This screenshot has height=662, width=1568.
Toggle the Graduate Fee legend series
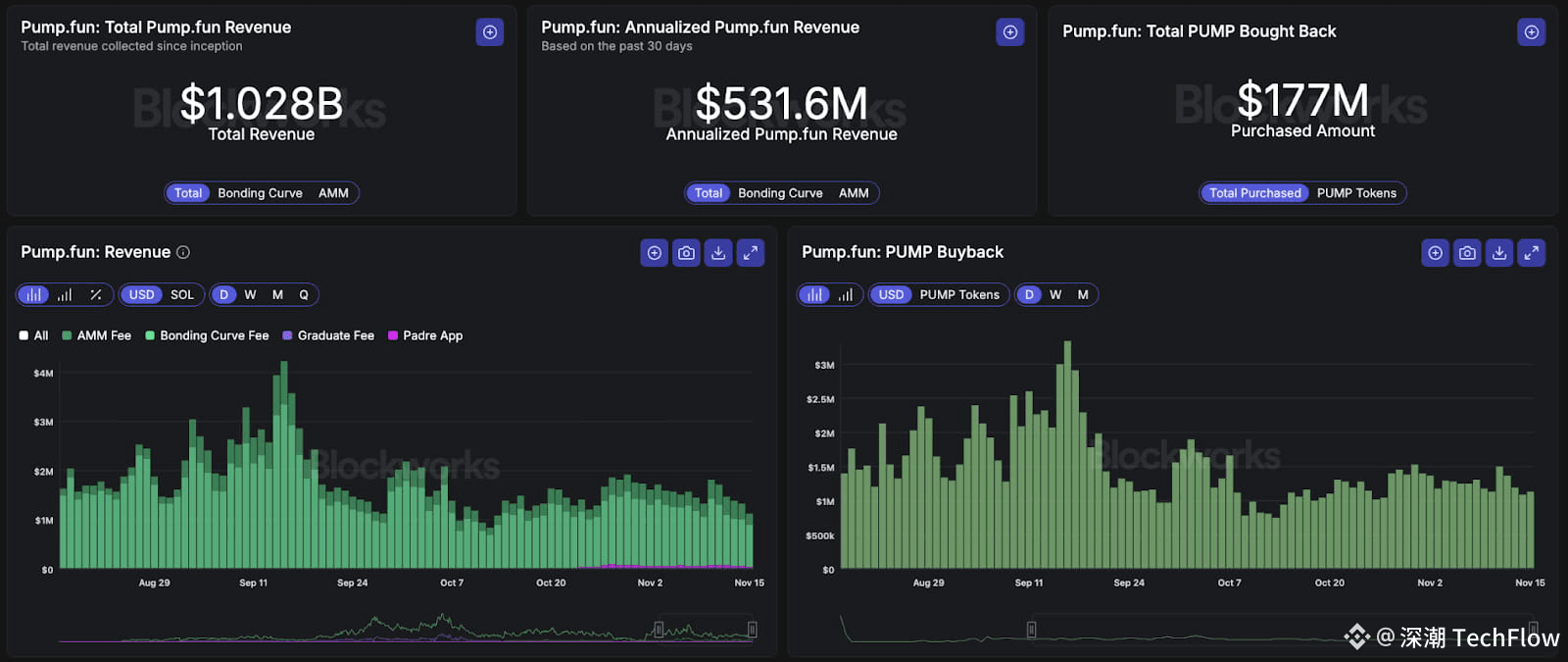tap(328, 335)
